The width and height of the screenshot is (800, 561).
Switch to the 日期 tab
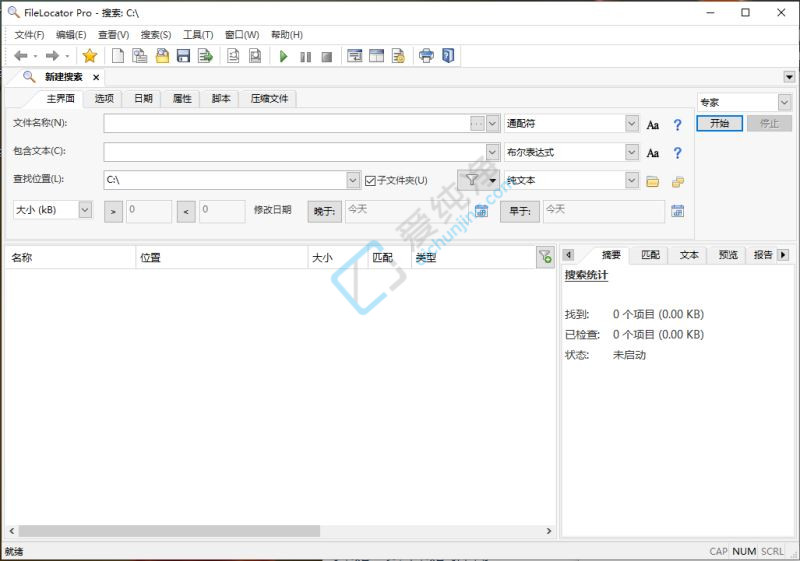[143, 98]
